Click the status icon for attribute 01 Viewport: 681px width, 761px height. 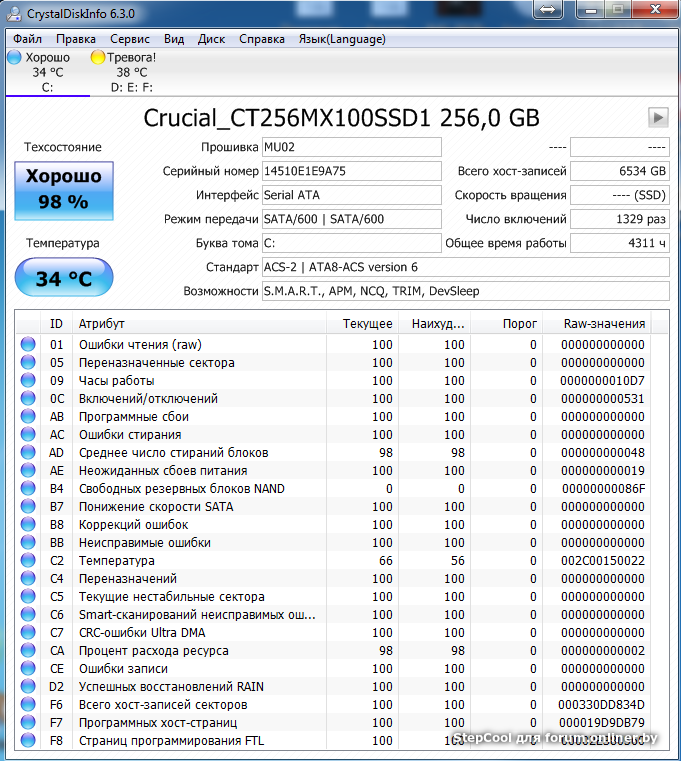(x=27, y=345)
